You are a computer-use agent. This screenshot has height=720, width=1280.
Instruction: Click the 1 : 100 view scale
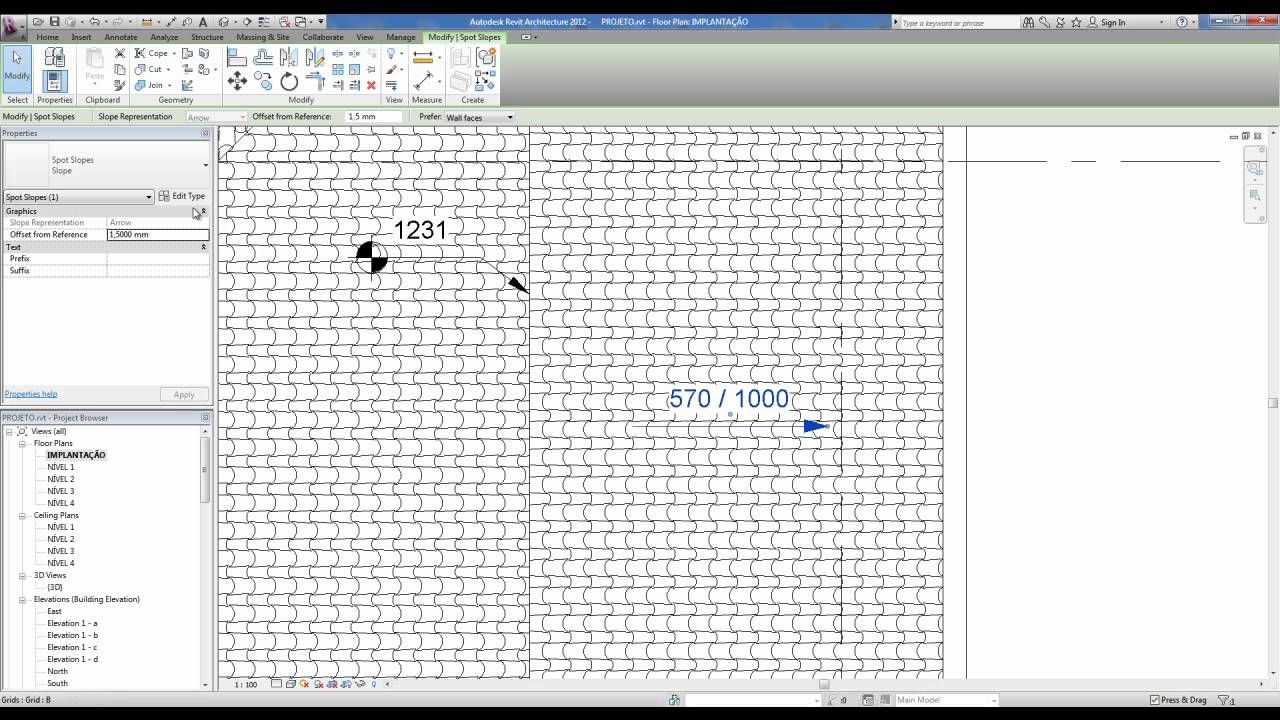[x=246, y=685]
